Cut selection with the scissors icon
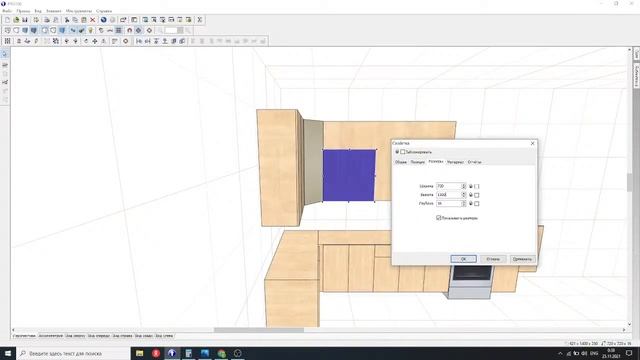The width and height of the screenshot is (640, 360). pyautogui.click(x=67, y=20)
